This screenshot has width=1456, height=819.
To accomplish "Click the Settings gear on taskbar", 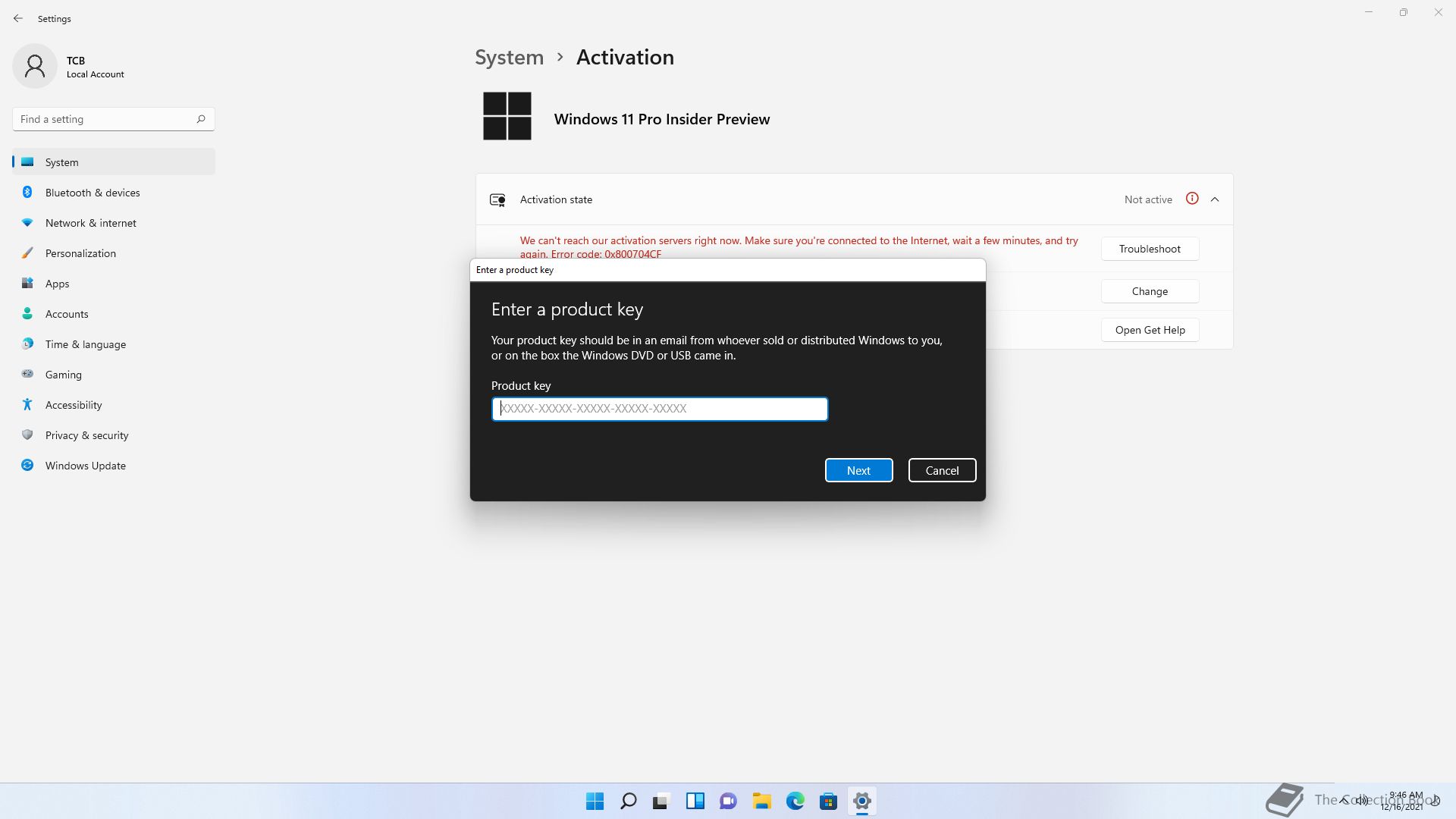I will pos(861,801).
